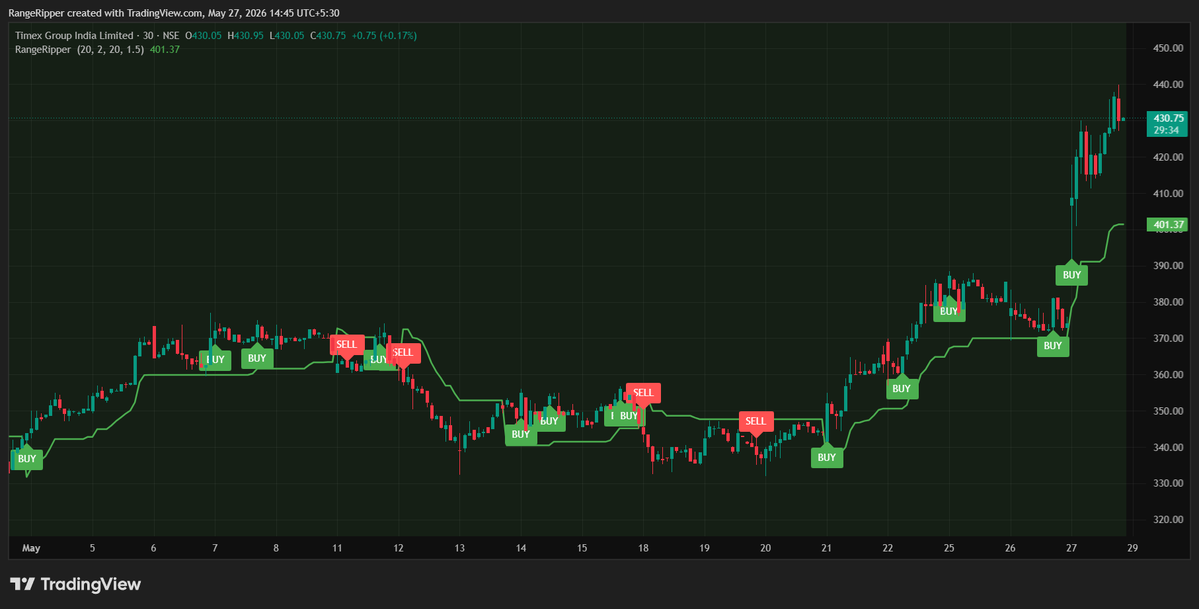This screenshot has height=609, width=1199.
Task: Click the first BUY label at the start of May
Action: 27,459
